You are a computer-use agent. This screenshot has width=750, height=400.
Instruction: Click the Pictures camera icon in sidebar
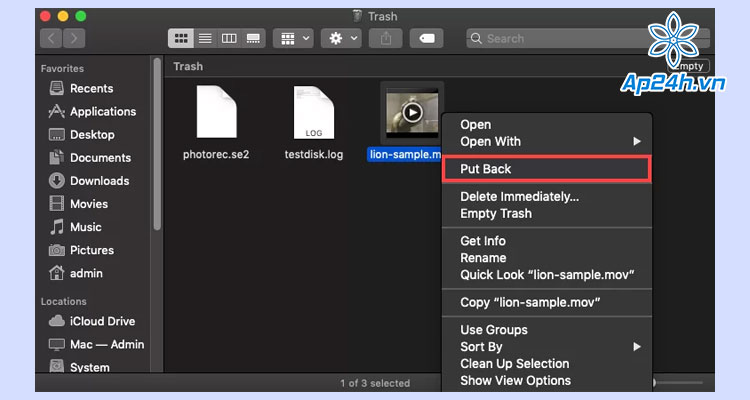click(x=56, y=250)
